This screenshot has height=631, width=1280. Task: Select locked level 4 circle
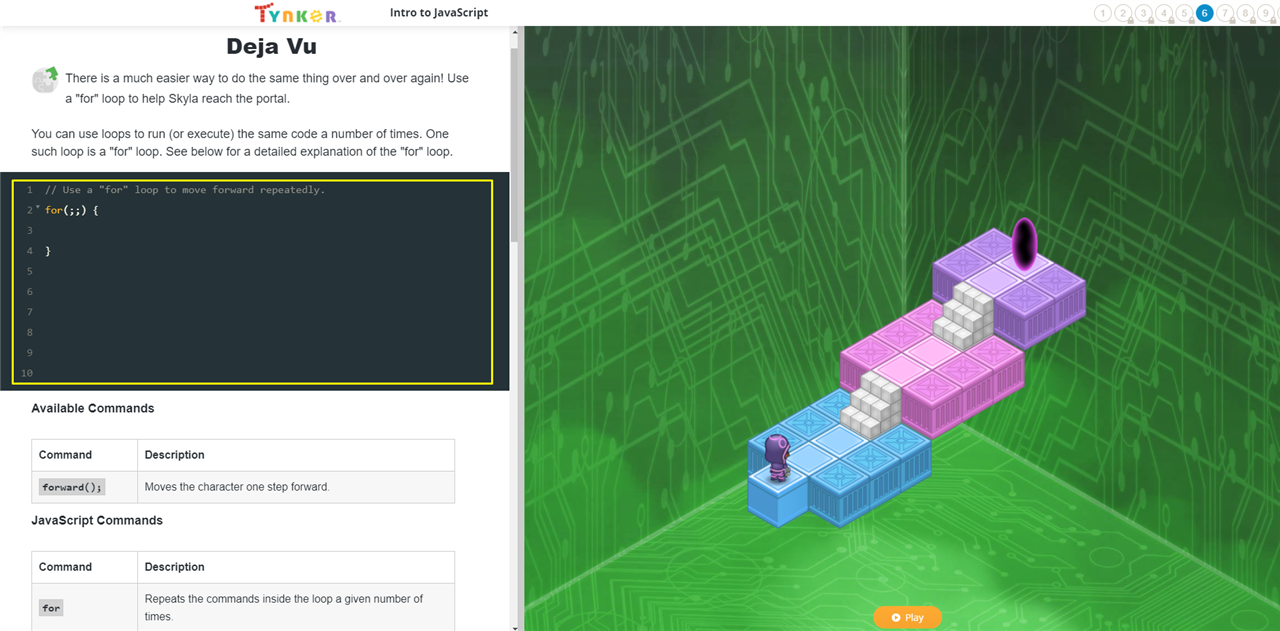(x=1164, y=13)
